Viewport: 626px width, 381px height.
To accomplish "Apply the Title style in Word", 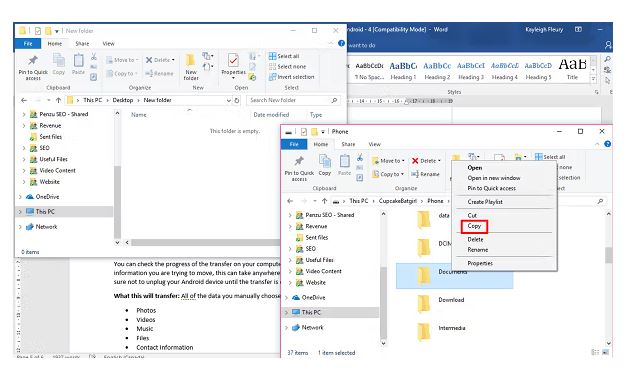I will point(572,69).
